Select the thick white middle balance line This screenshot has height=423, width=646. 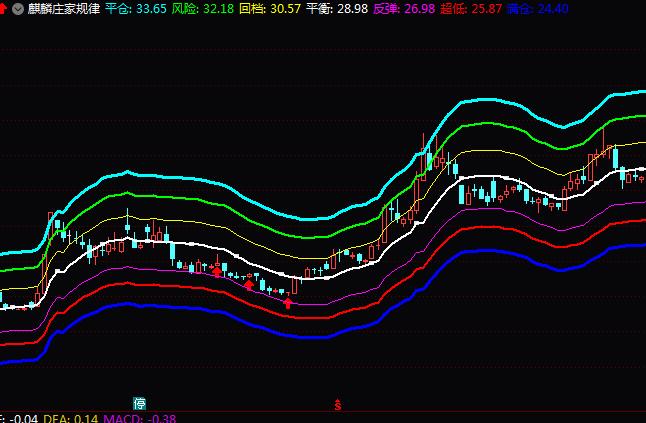pyautogui.click(x=300, y=277)
